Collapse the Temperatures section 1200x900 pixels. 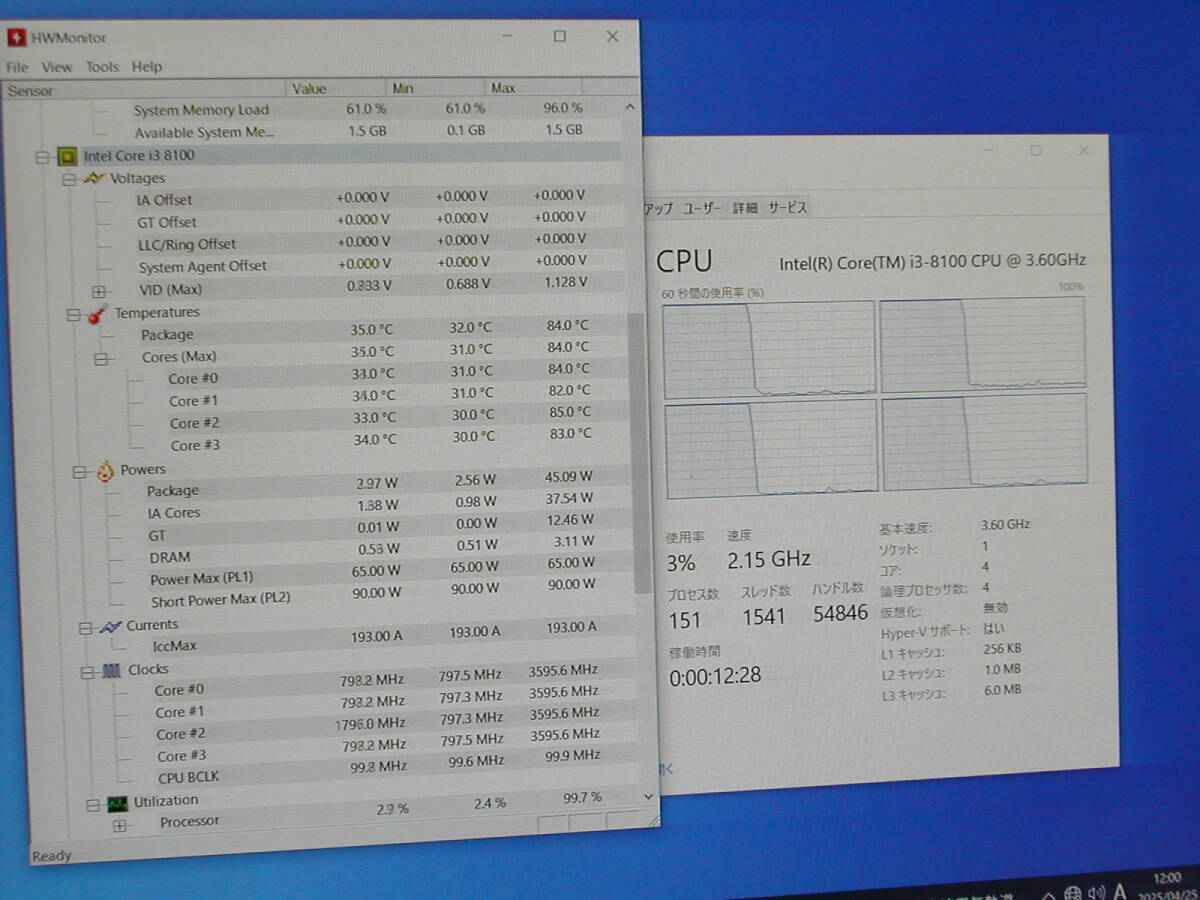click(73, 314)
